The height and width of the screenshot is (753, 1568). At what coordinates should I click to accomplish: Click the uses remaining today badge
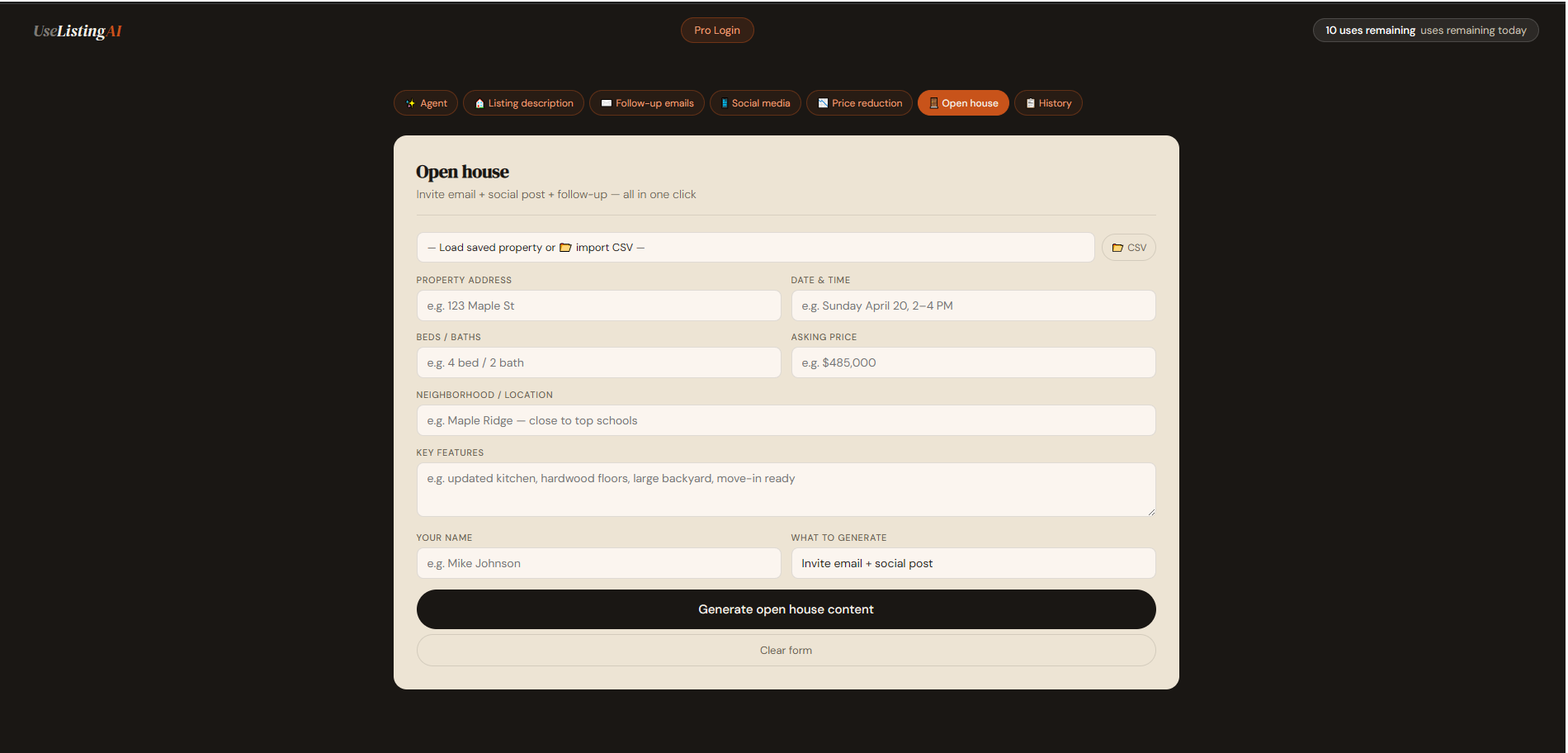[1425, 31]
